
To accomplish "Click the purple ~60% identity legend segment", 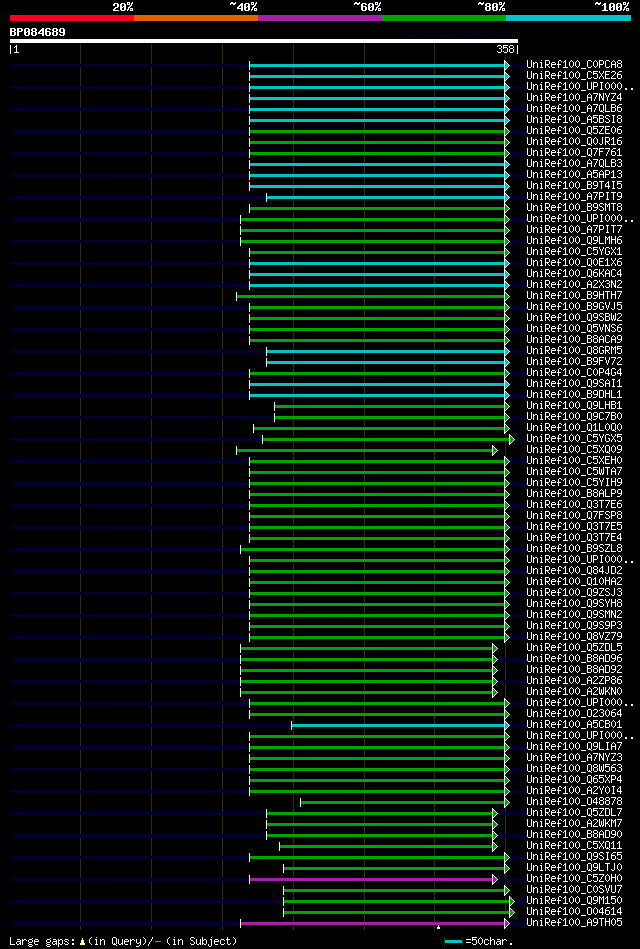I will click(x=320, y=18).
